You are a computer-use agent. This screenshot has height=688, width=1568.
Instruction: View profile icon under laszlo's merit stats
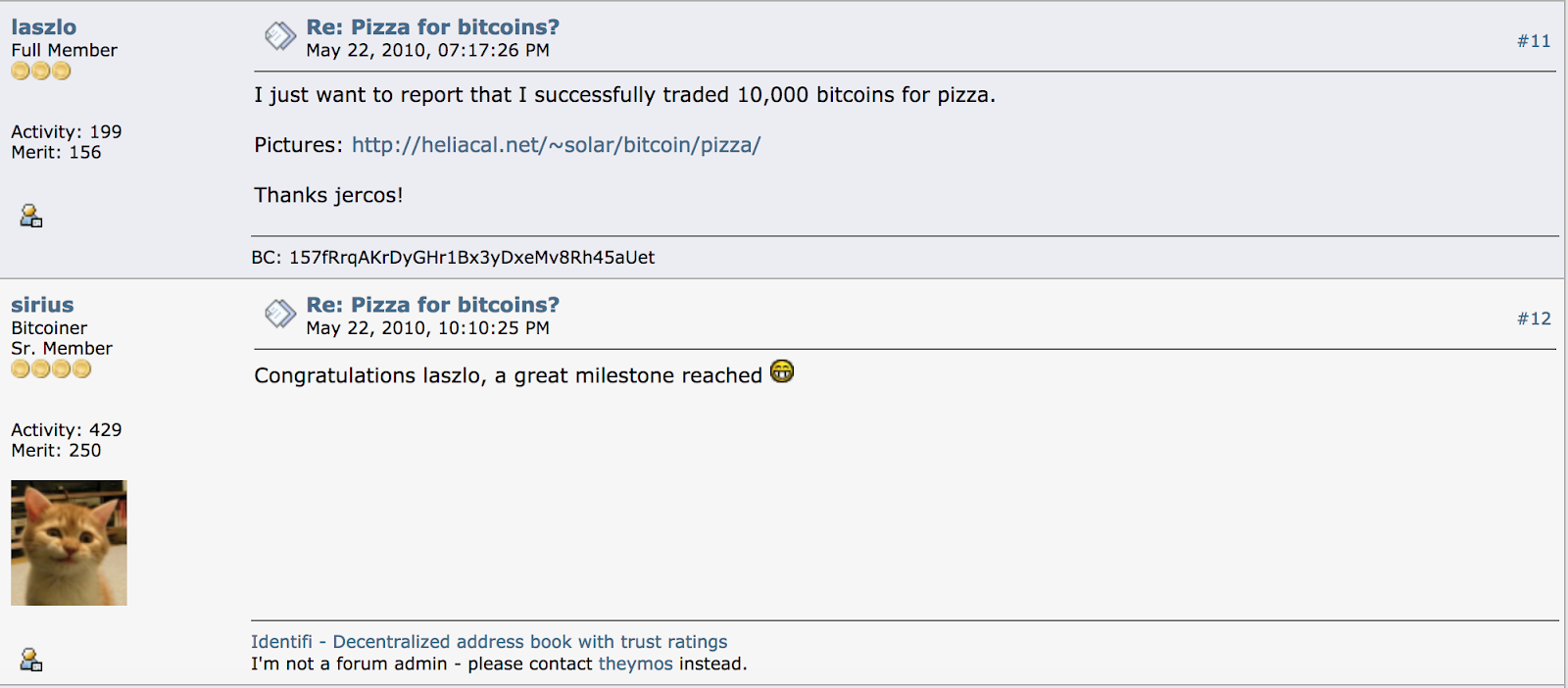[31, 216]
